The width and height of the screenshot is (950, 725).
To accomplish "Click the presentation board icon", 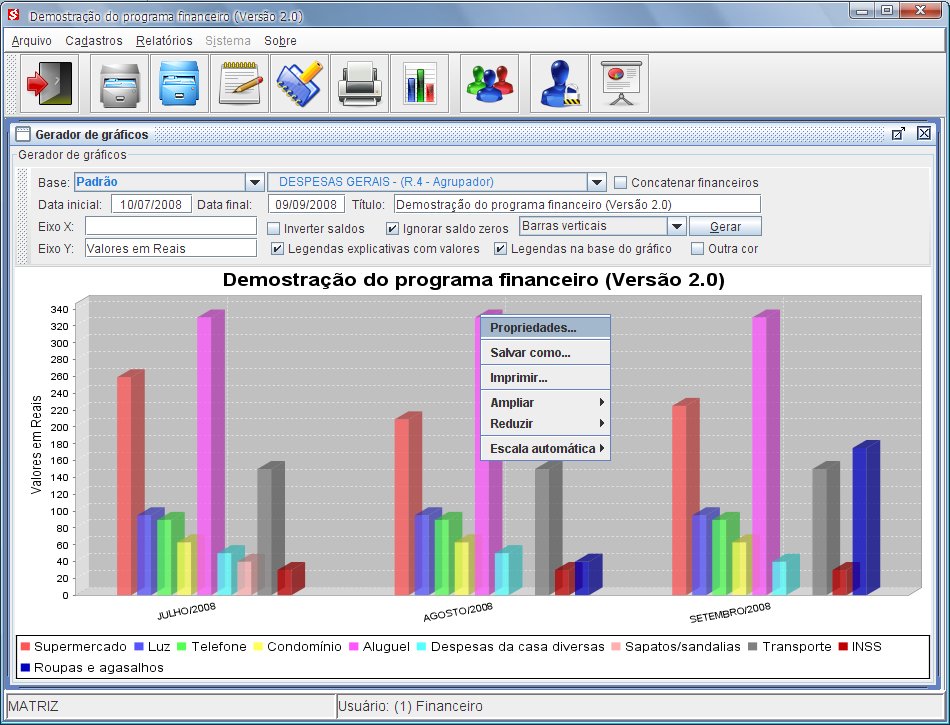I will [619, 84].
